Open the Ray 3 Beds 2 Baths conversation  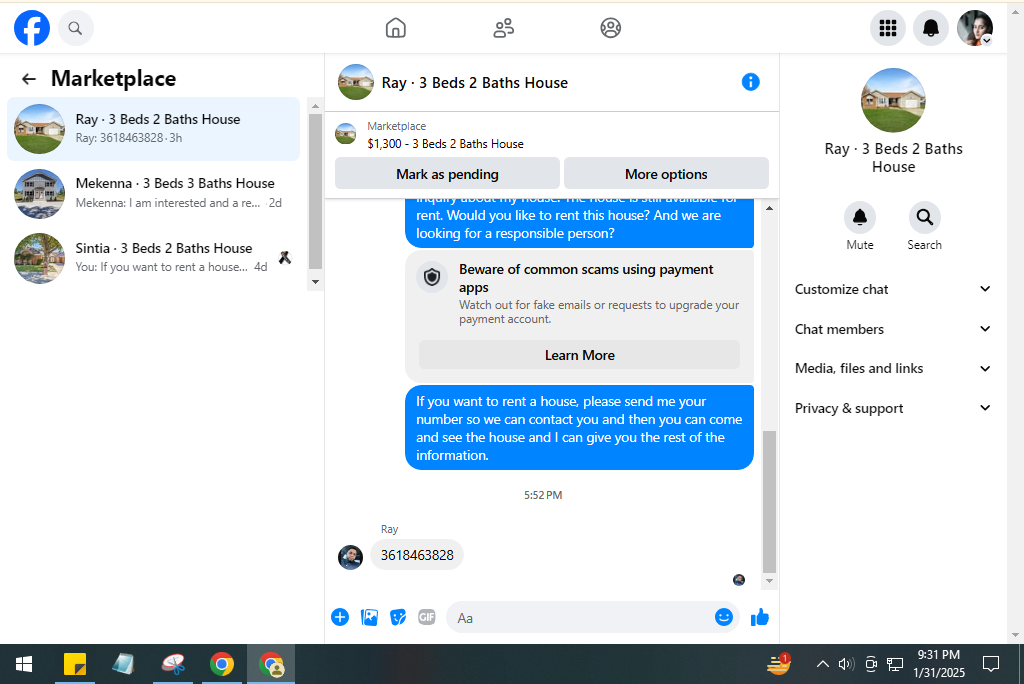153,129
